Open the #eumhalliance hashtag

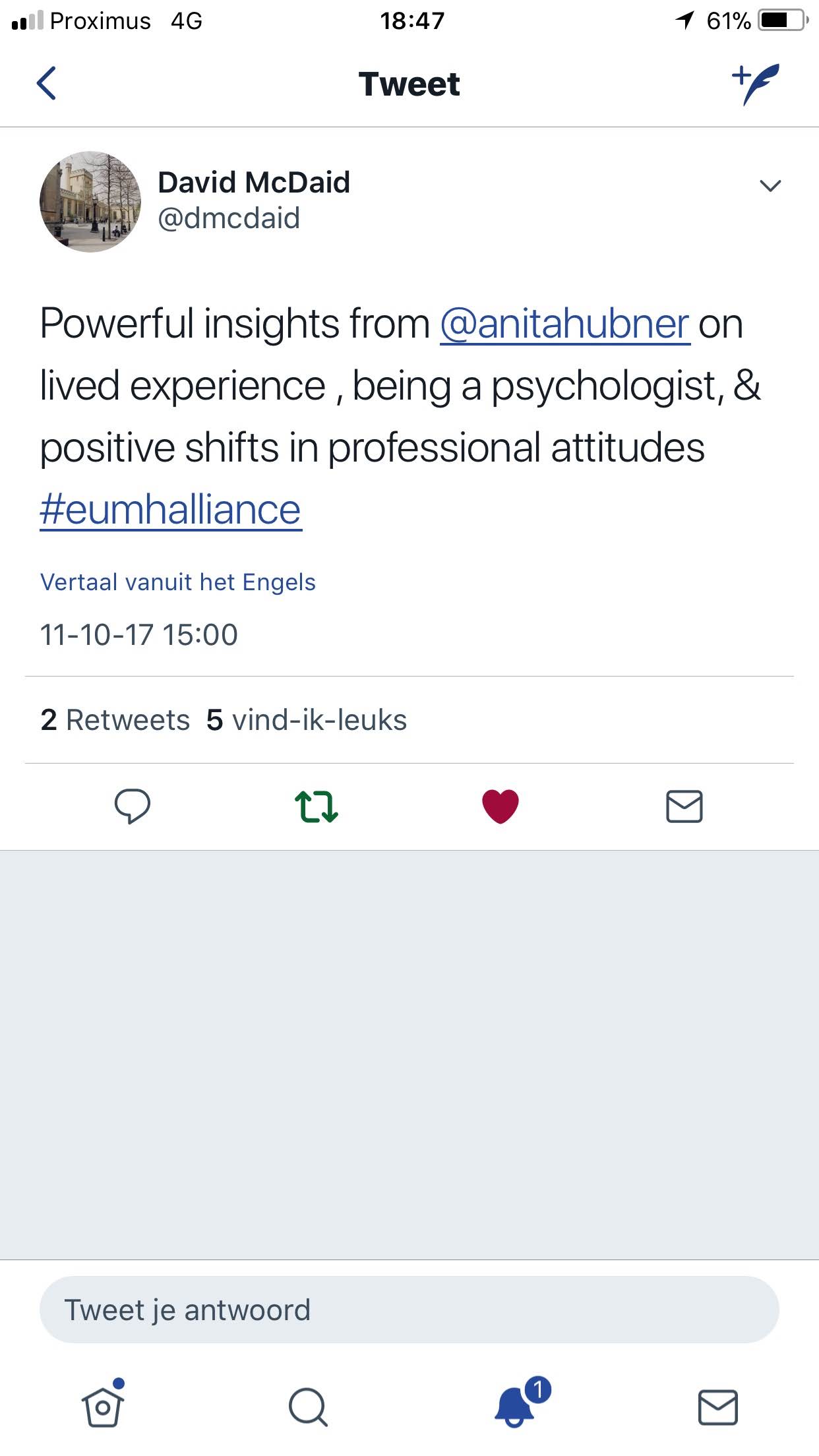point(170,510)
